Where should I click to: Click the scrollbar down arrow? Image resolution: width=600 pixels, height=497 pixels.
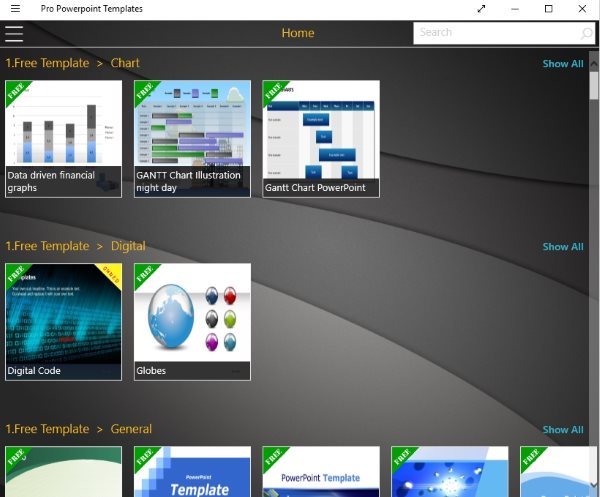point(594,485)
